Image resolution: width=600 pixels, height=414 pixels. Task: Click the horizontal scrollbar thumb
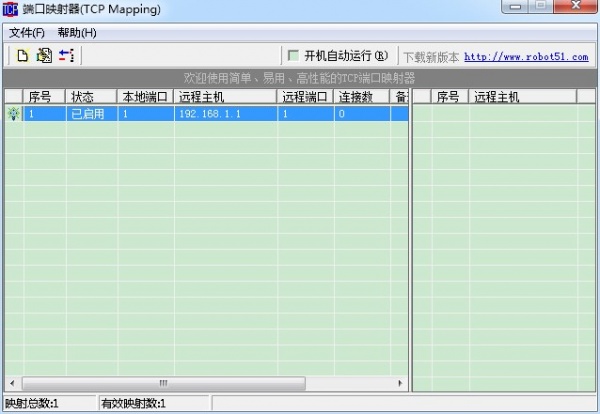click(x=164, y=383)
